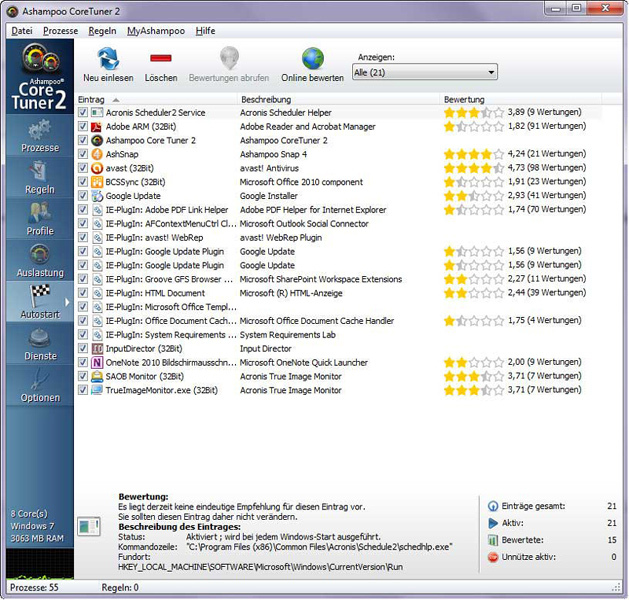Viewport: 629px width, 600px height.
Task: Click the OneNote 2010 entry icon
Action: [x=97, y=363]
